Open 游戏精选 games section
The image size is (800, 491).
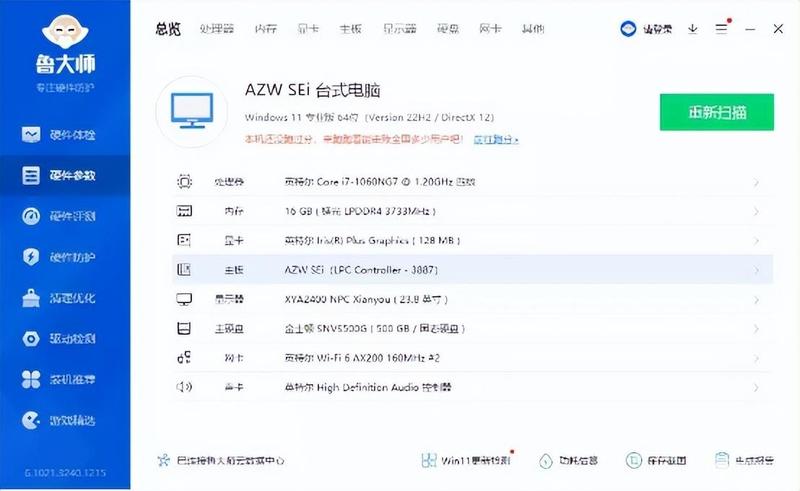click(59, 420)
